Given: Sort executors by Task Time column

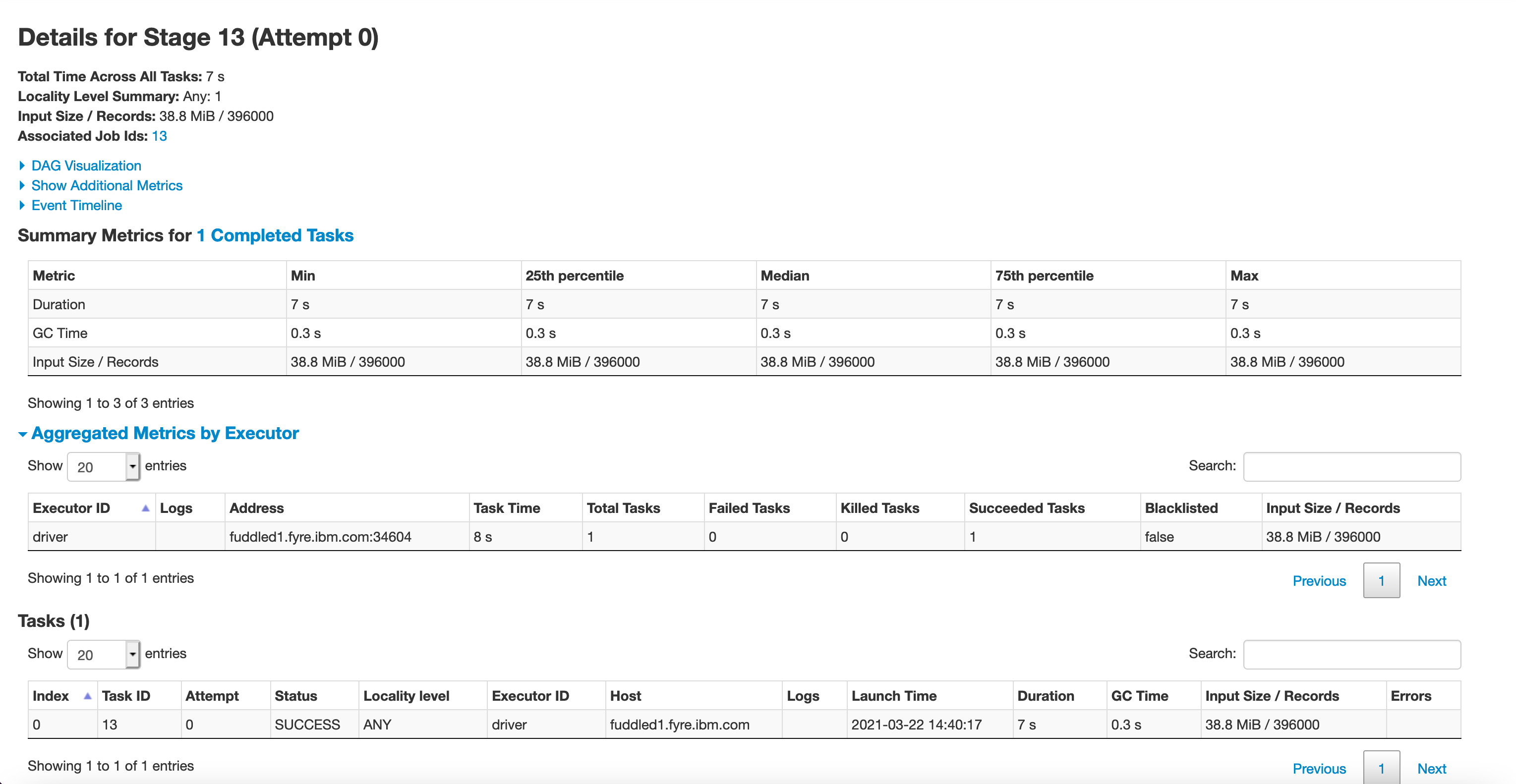Looking at the screenshot, I should coord(507,508).
